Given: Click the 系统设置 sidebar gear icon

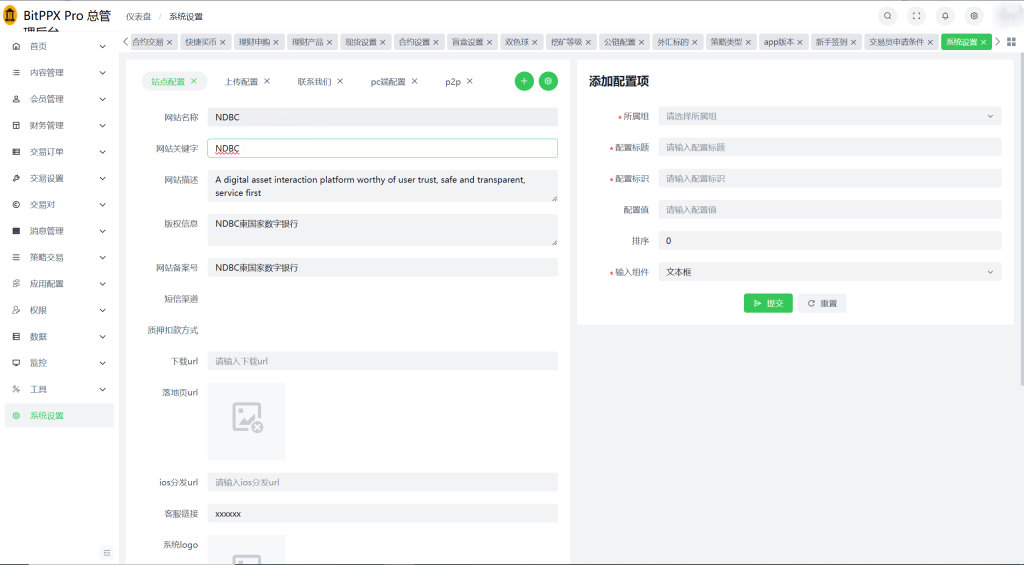Looking at the screenshot, I should pyautogui.click(x=16, y=415).
